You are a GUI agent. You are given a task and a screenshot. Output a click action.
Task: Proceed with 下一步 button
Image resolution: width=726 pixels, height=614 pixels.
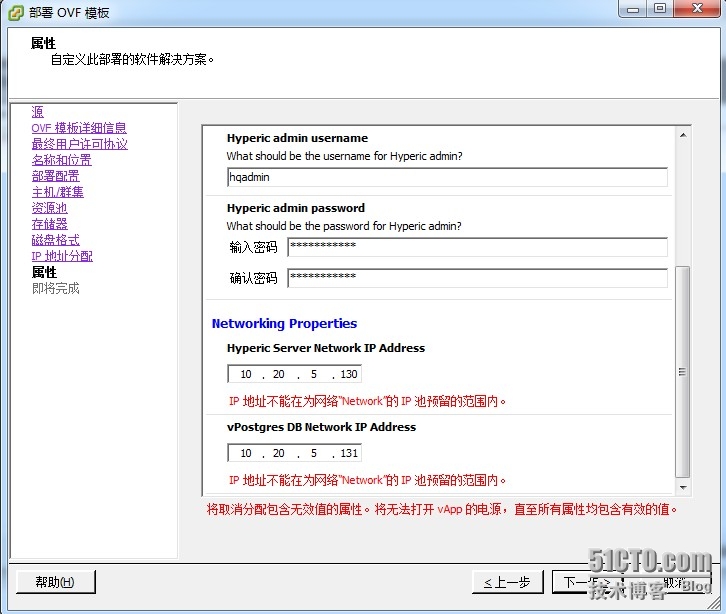point(587,582)
